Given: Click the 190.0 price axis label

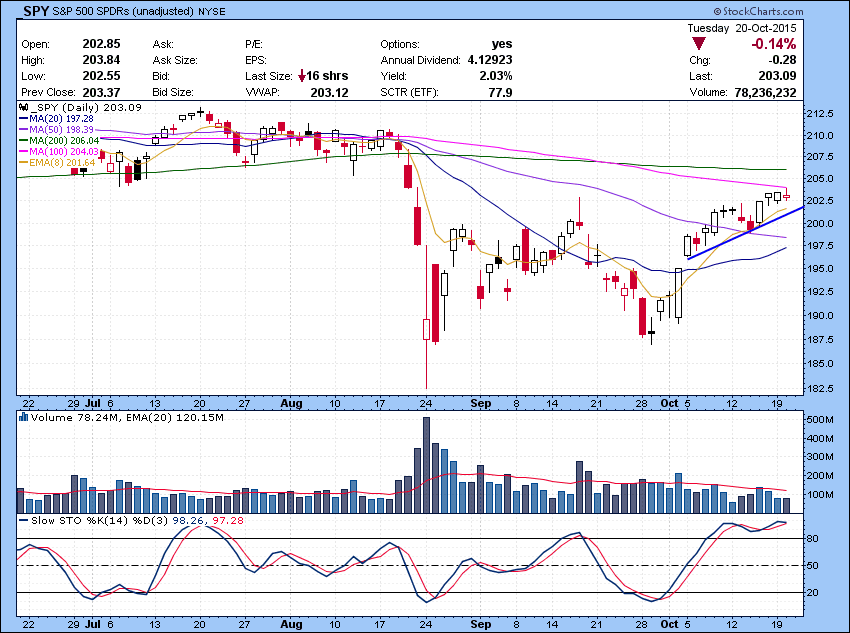Looking at the screenshot, I should pos(820,315).
